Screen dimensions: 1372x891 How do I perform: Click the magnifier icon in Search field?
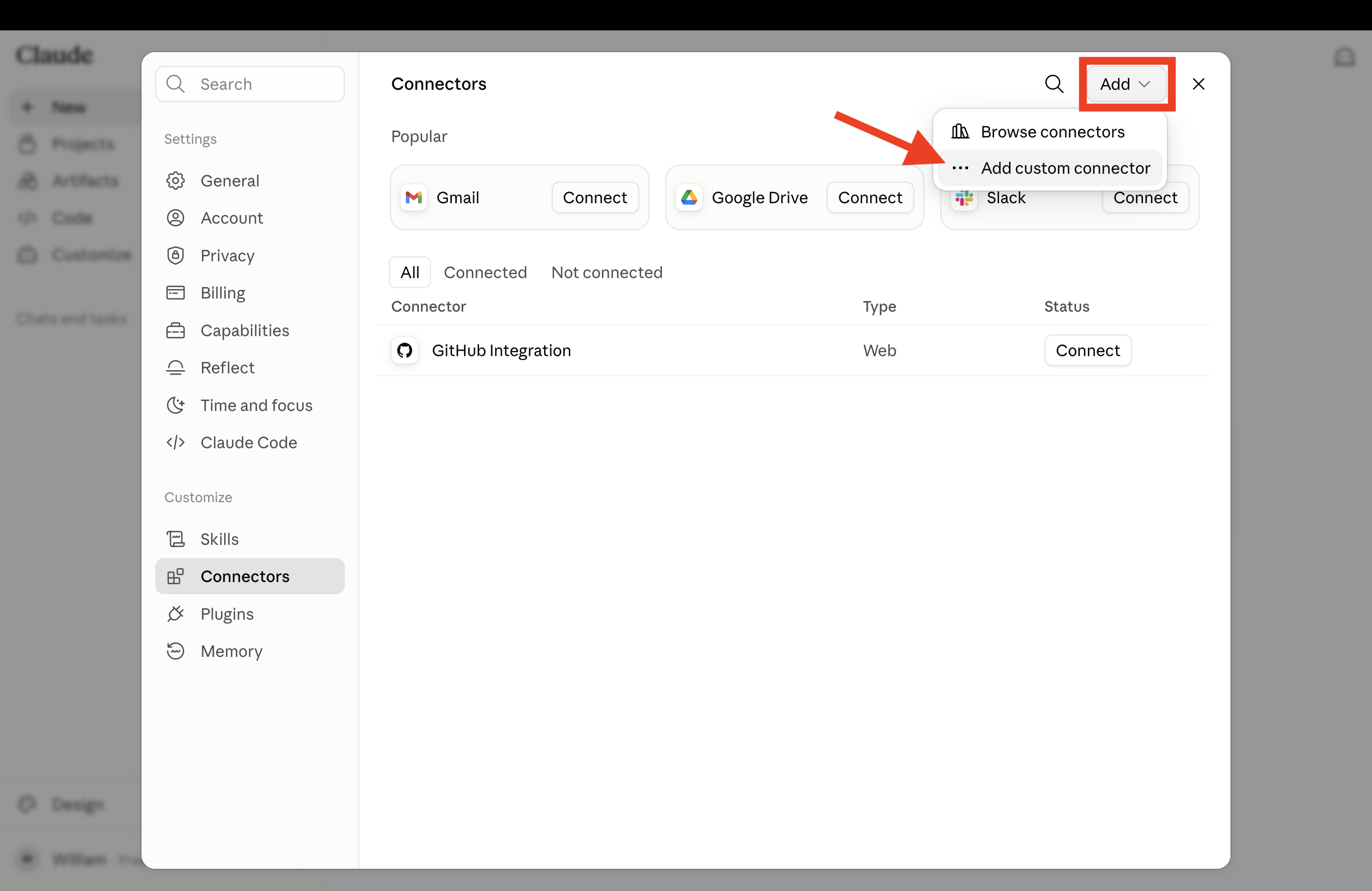[x=175, y=84]
